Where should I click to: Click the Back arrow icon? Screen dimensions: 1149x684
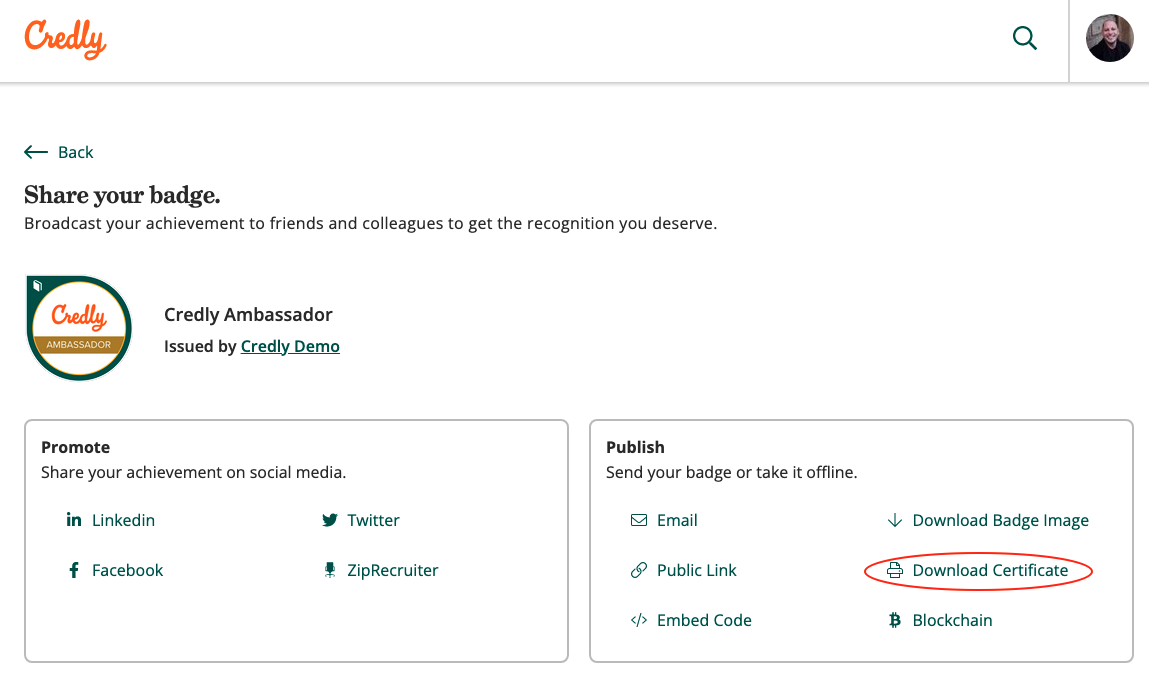36,152
